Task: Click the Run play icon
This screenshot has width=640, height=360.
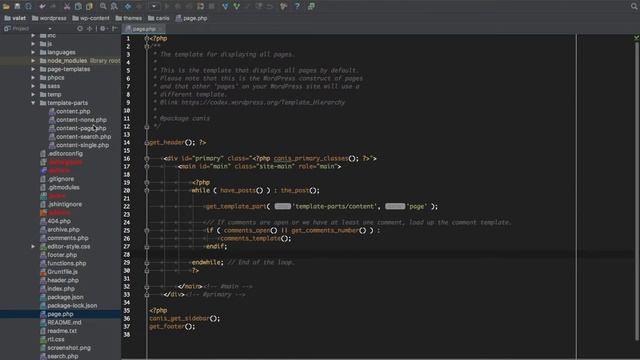Action: (167, 6)
